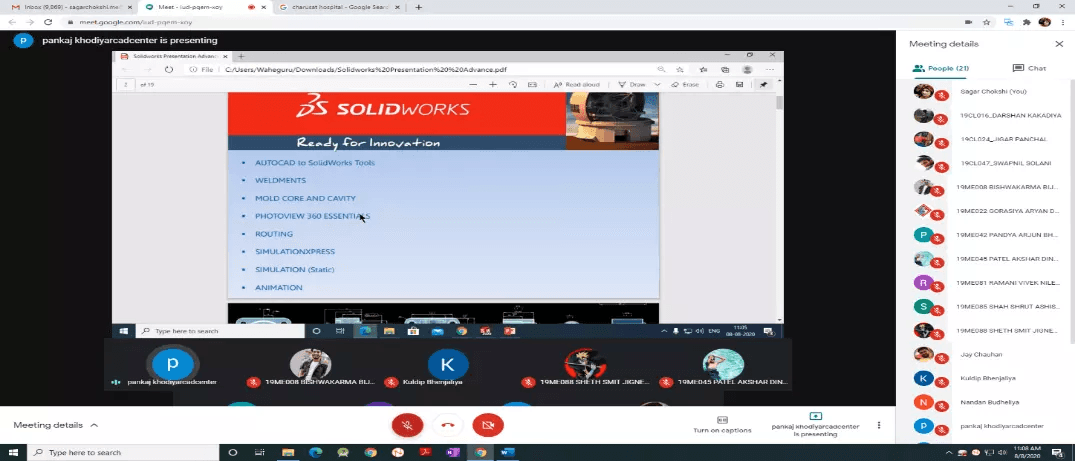Select Nandan Budheliya in People list
Viewport: 1075px width, 461px height.
click(x=985, y=402)
